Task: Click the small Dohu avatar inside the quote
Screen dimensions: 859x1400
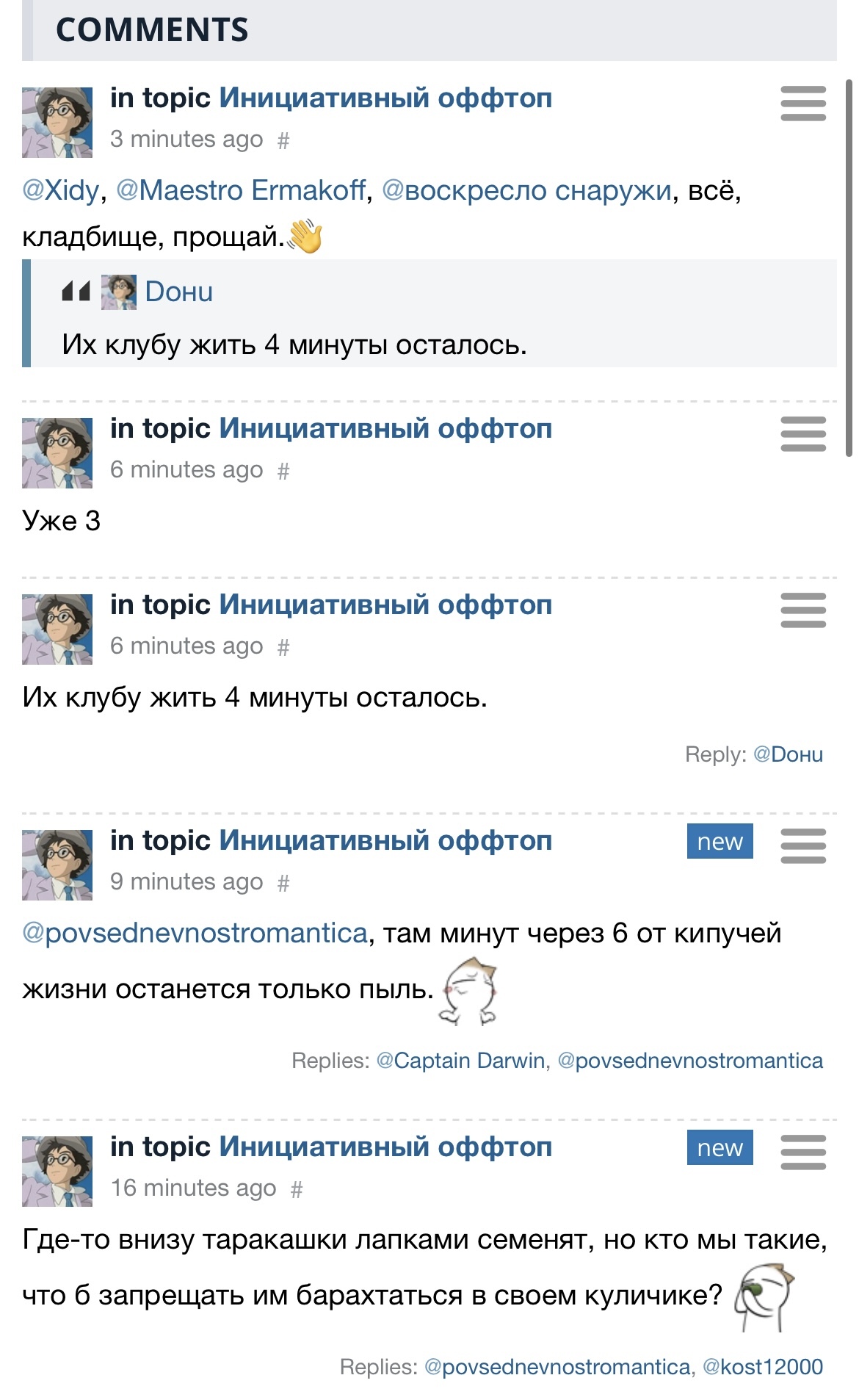Action: pyautogui.click(x=119, y=292)
